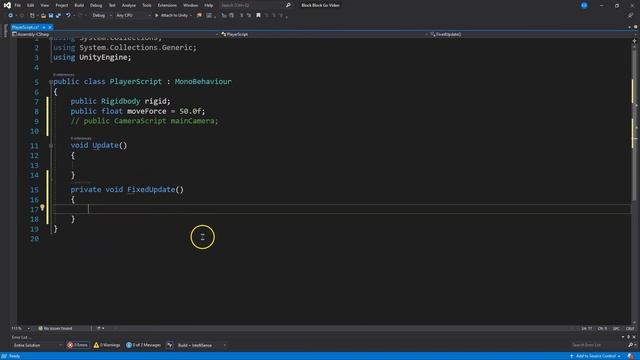The image size is (640, 360).
Task: Click the lightbulb quick actions icon on line 17
Action: coord(42,208)
